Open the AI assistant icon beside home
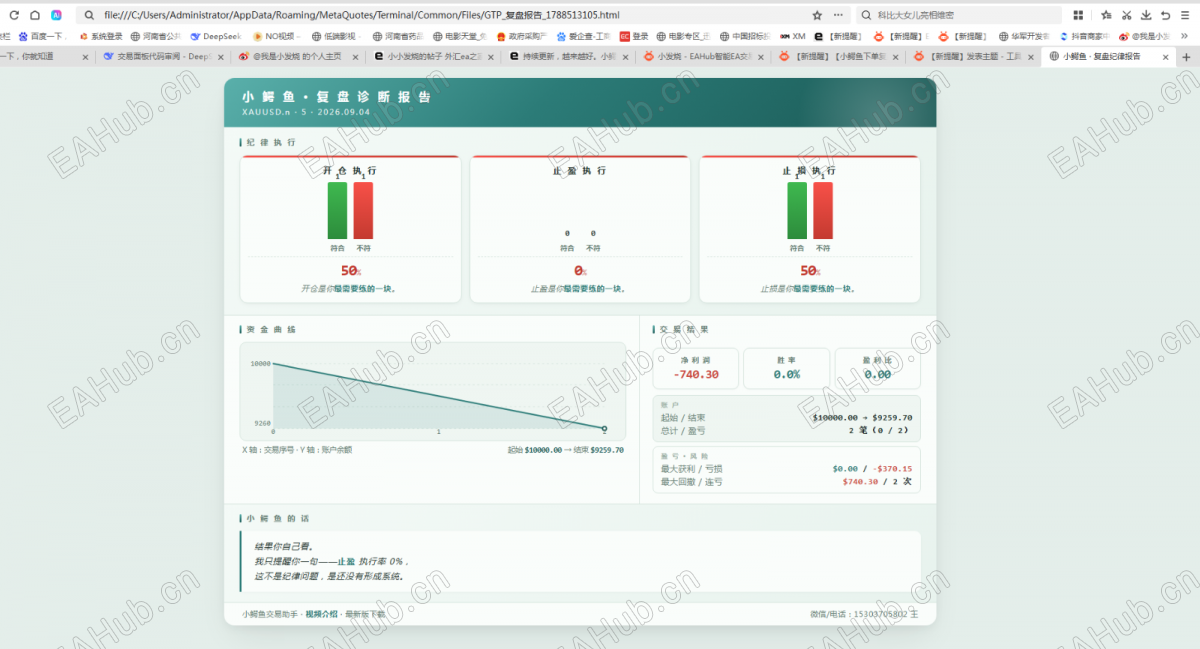Image resolution: width=1200 pixels, height=649 pixels. coord(56,15)
